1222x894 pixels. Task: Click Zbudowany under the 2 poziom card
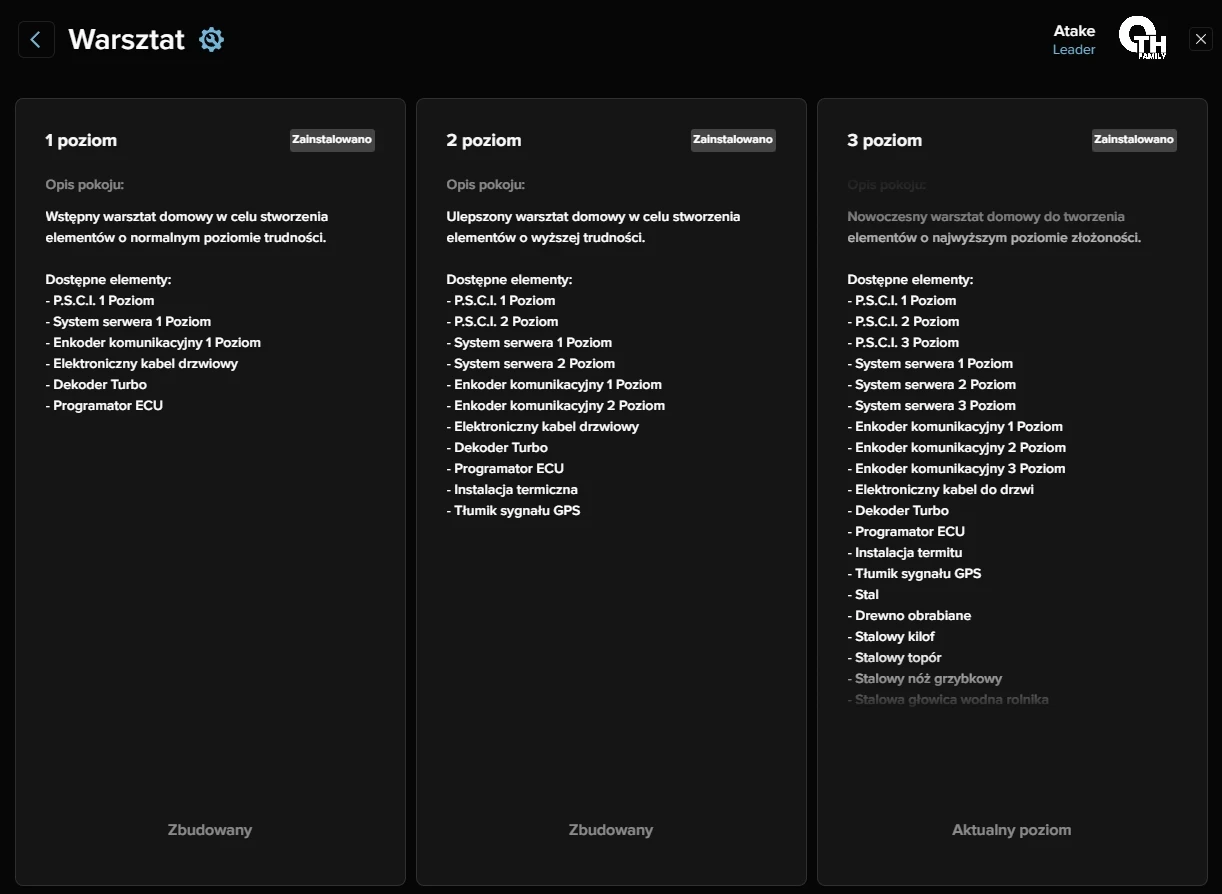point(611,830)
